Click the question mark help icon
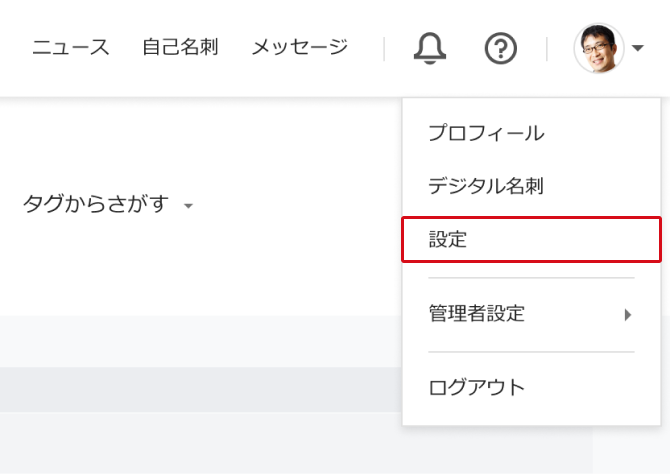670x474 pixels. click(500, 47)
